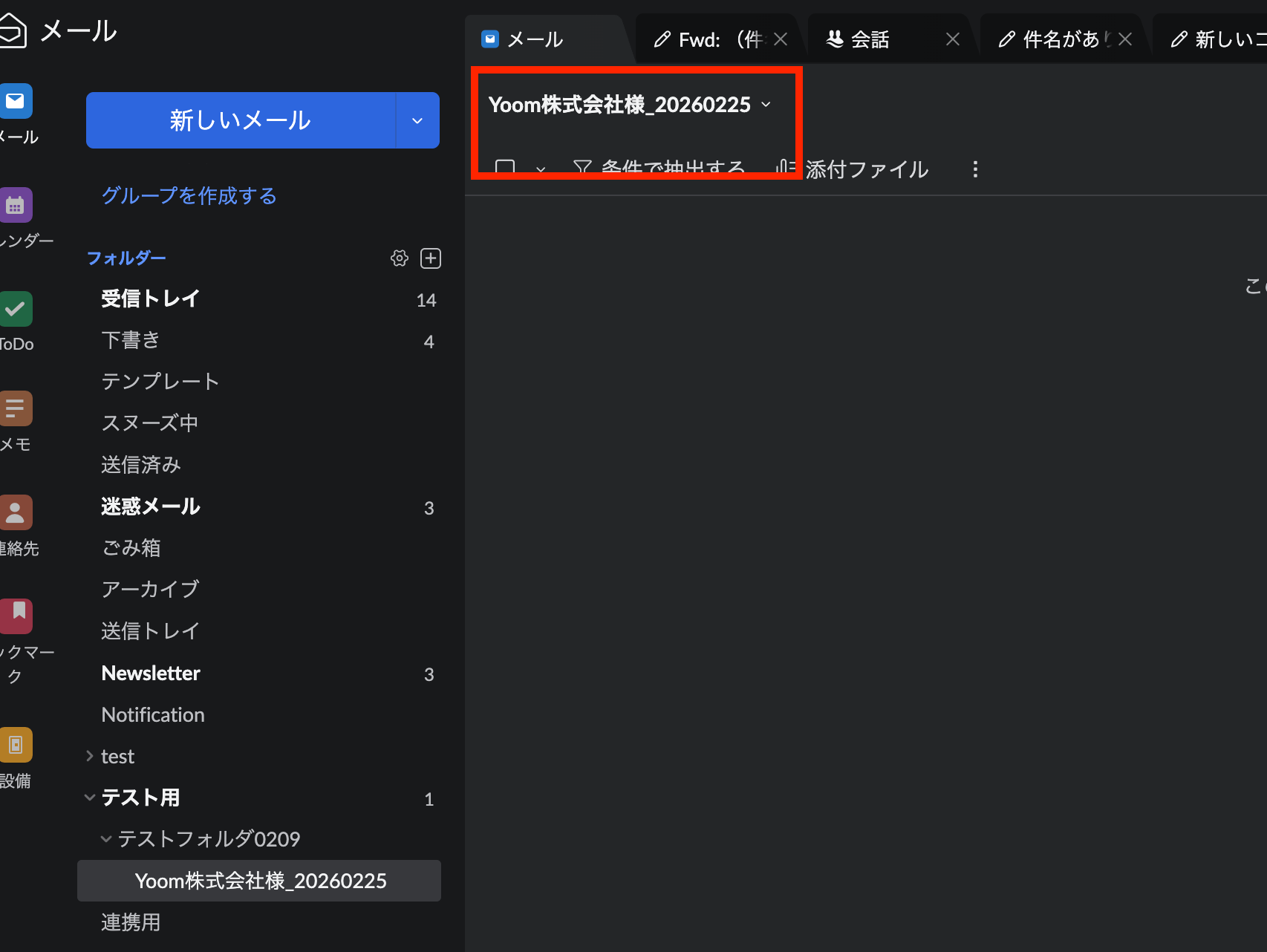
Task: Open the Contacts (連絡先) app icon
Action: pyautogui.click(x=15, y=512)
